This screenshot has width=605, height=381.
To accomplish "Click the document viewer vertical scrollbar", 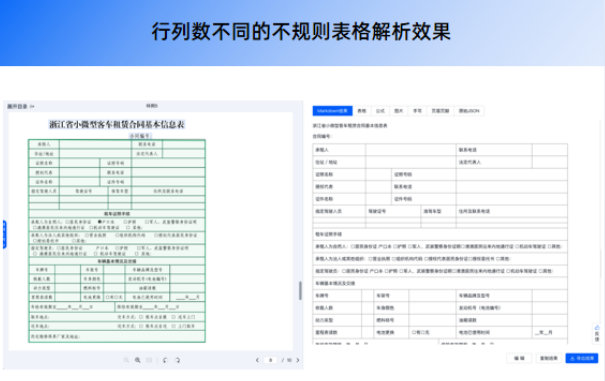I will [x=300, y=291].
